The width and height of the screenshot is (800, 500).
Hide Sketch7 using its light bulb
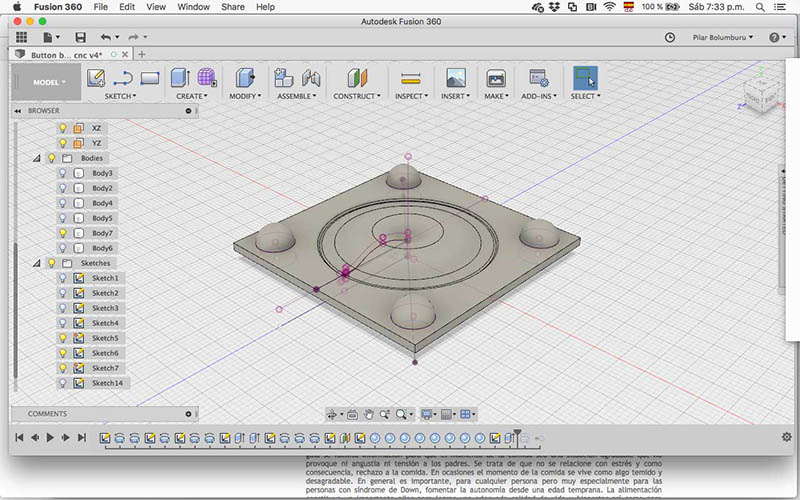(x=63, y=368)
